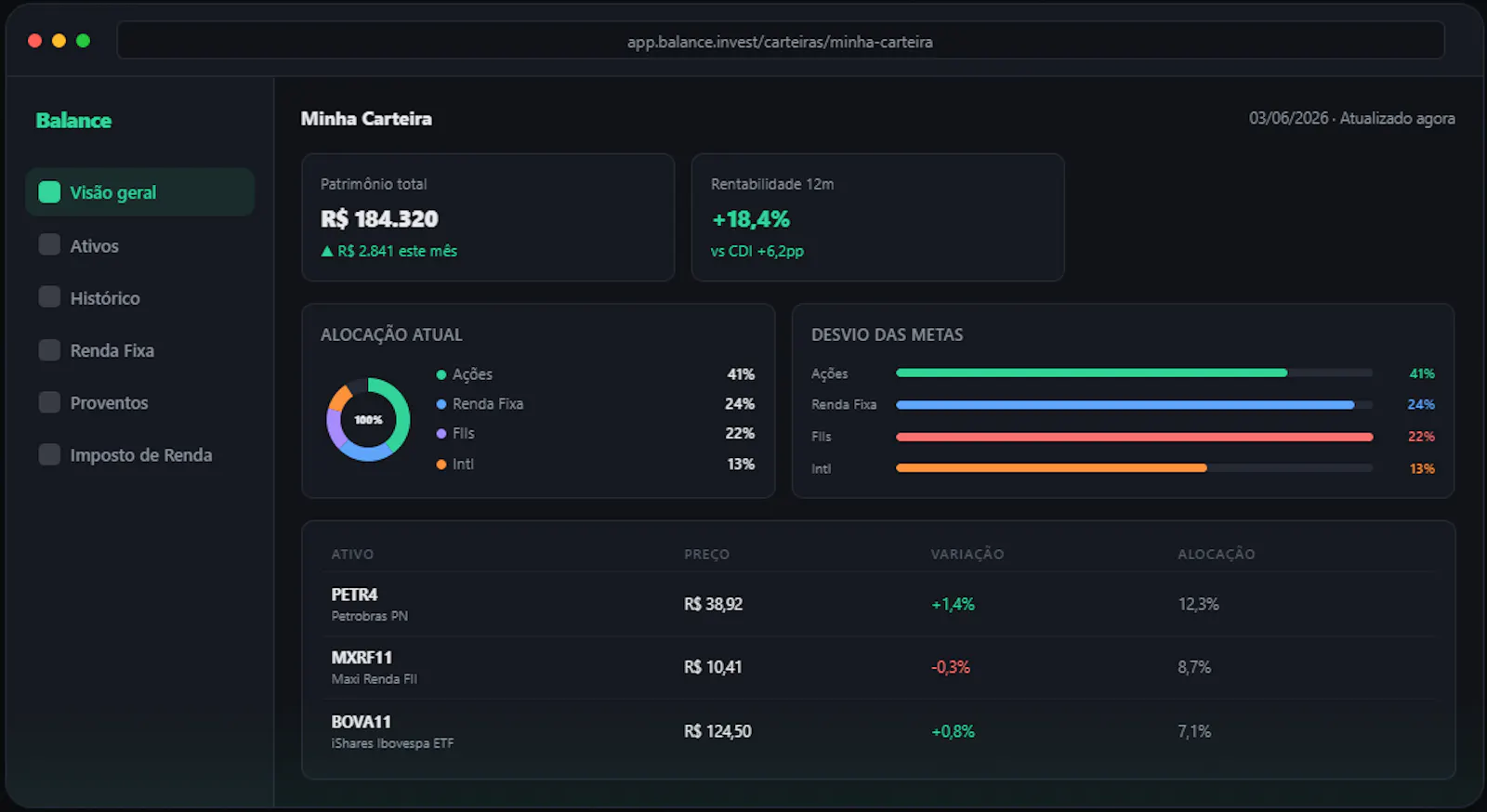Click the ALOCAÇÃO ATUAL panel title

tap(391, 334)
